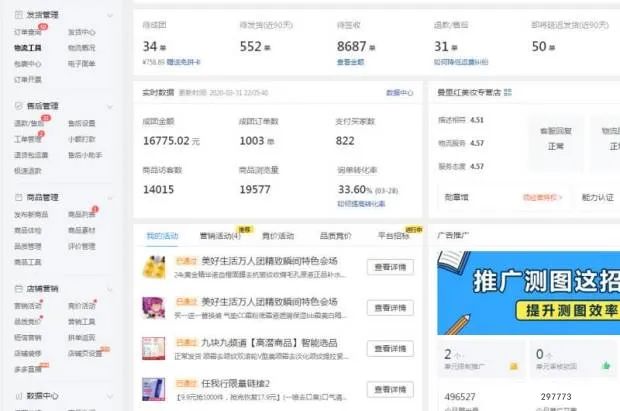Open 营销活动 under 店铺营销
Image resolution: width=620 pixels, height=411 pixels.
[28, 306]
